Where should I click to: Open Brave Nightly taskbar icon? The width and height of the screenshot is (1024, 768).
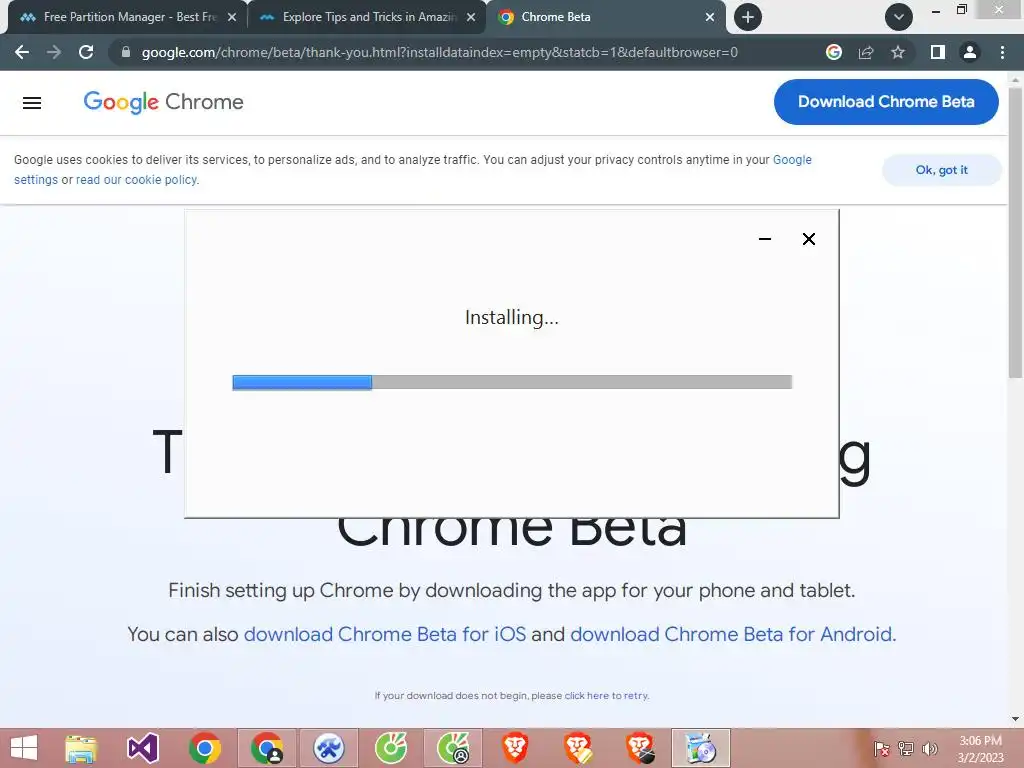640,748
